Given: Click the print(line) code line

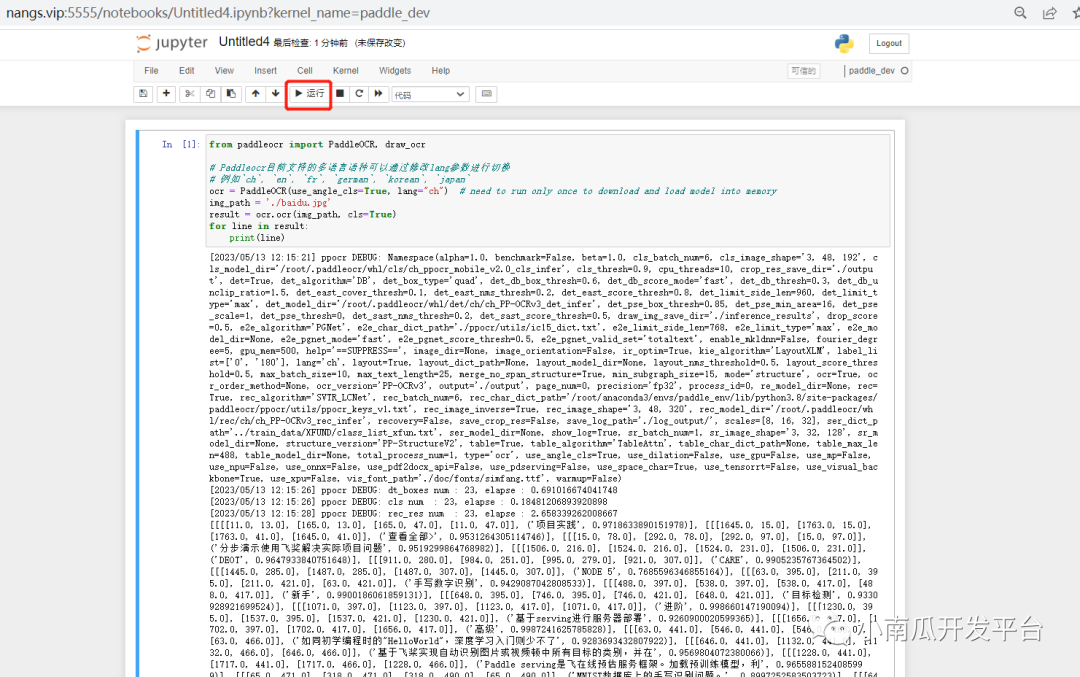Looking at the screenshot, I should [256, 238].
